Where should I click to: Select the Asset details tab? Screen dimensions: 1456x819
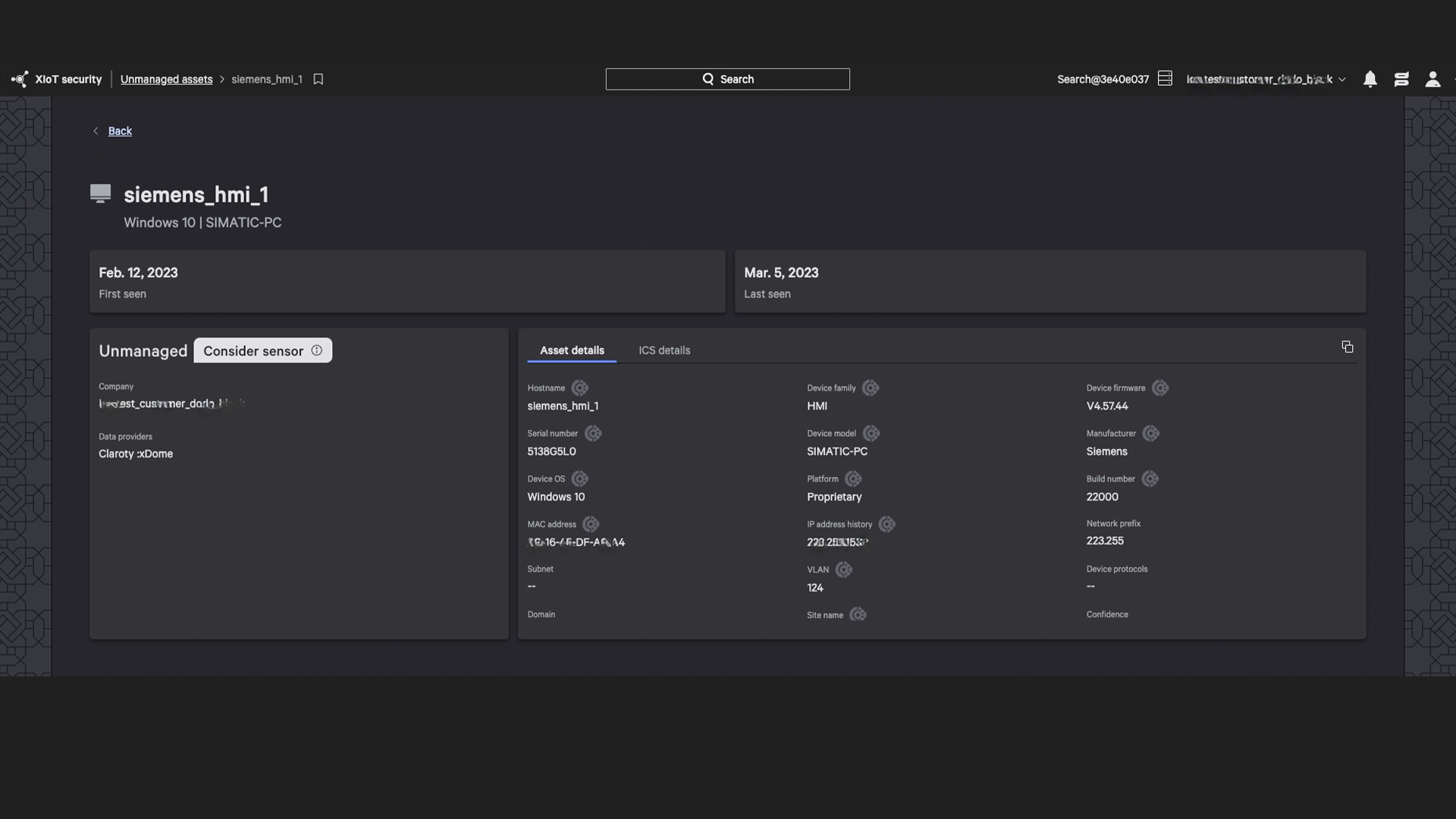pos(572,350)
